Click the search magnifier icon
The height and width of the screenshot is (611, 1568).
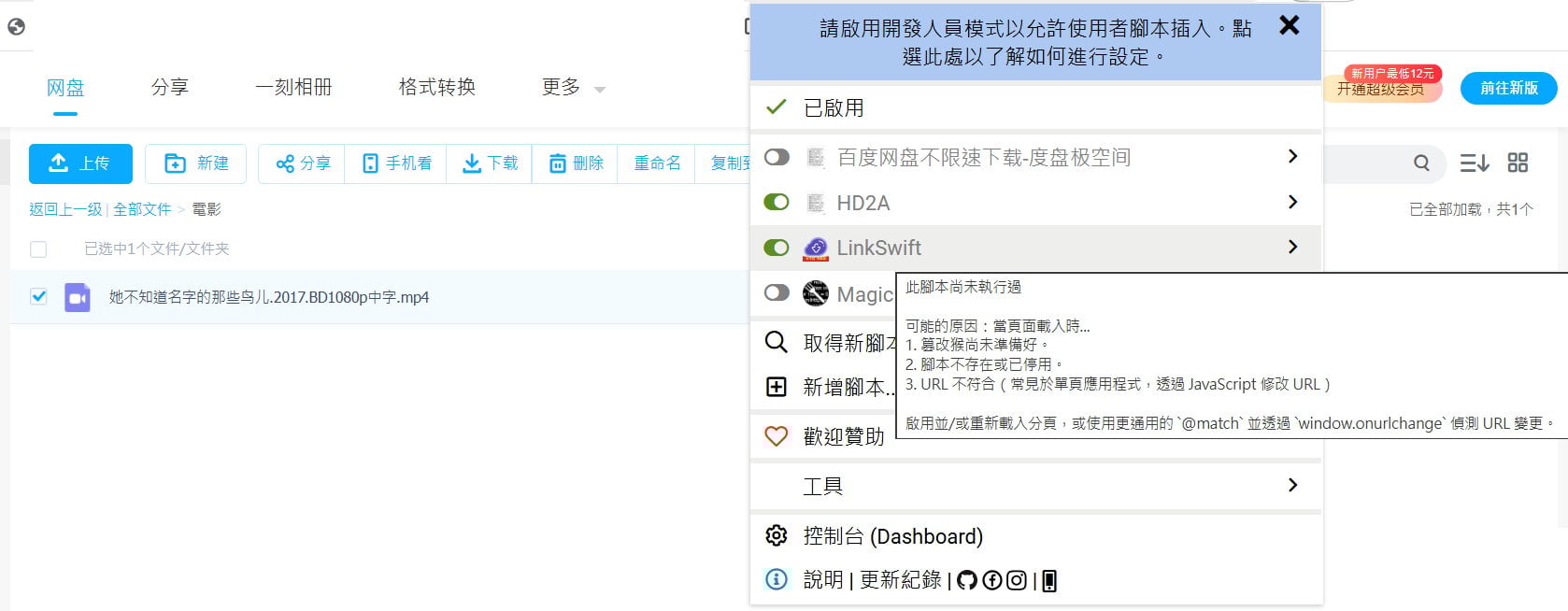(x=1421, y=163)
